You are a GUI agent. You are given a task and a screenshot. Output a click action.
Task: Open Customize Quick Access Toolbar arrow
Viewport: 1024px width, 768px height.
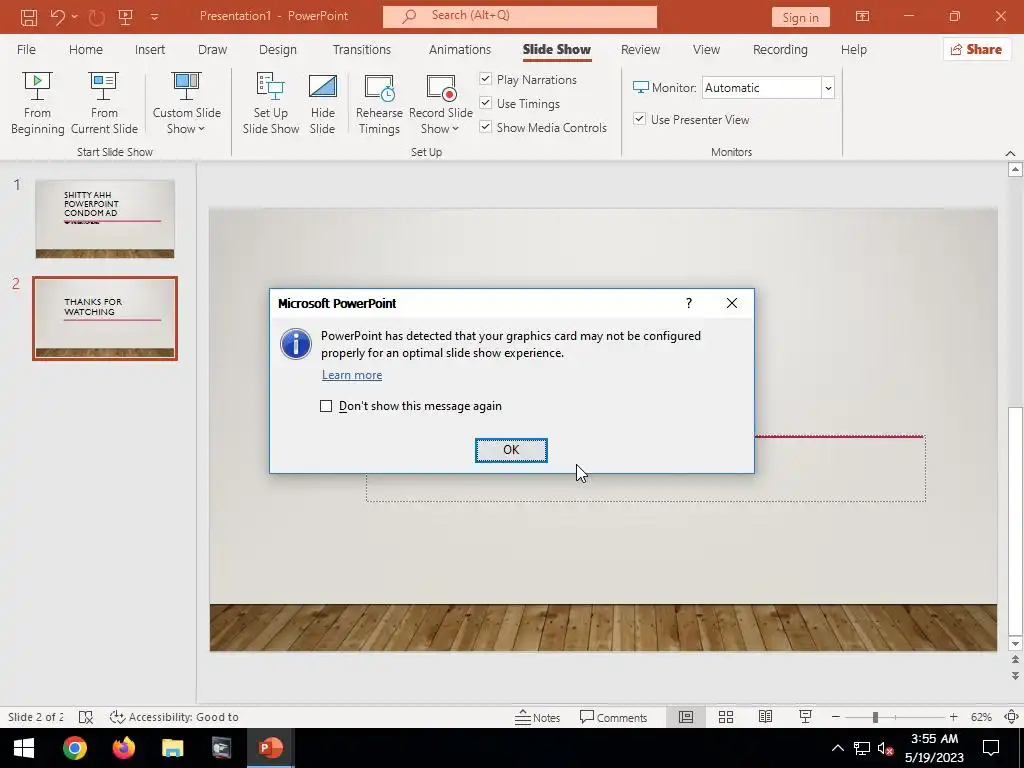coord(155,17)
